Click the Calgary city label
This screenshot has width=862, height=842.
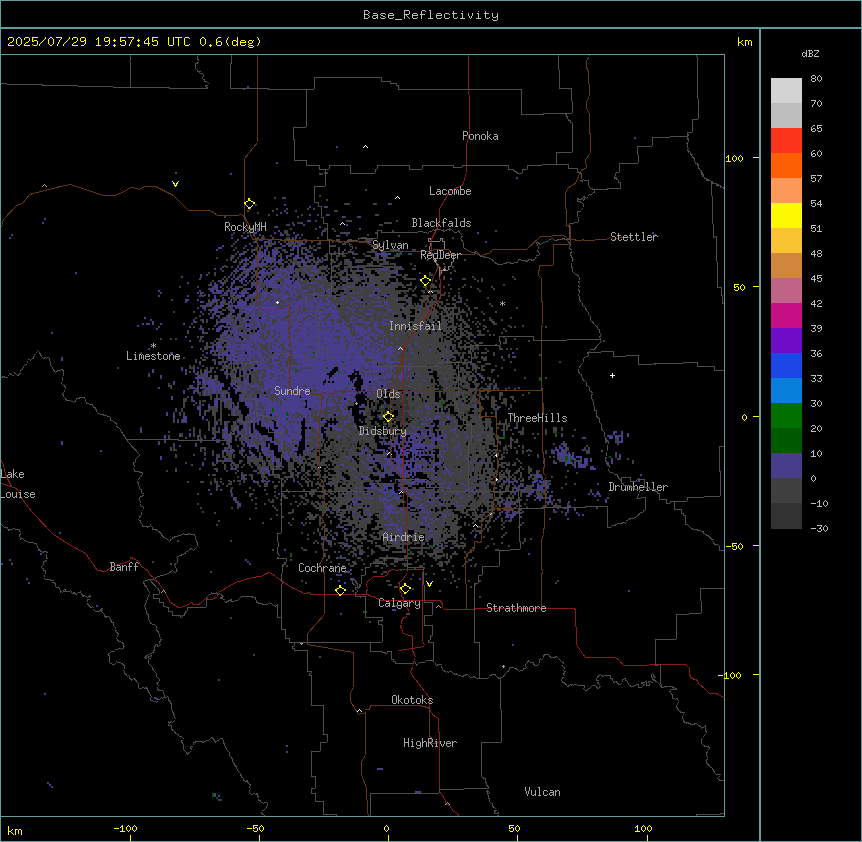(x=399, y=603)
